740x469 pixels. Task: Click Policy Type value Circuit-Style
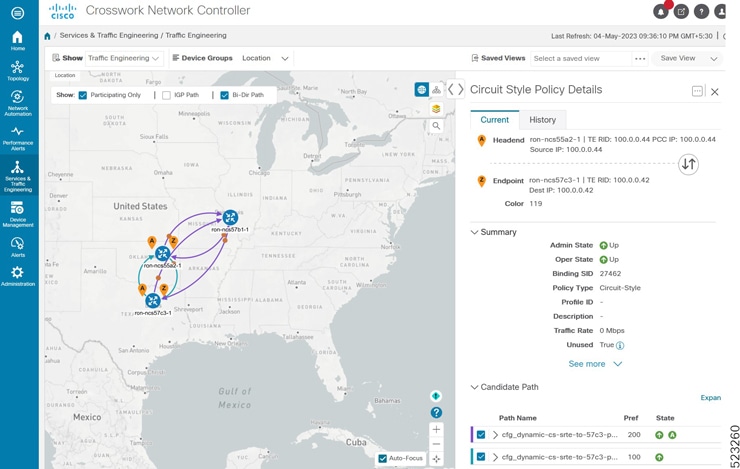point(620,288)
